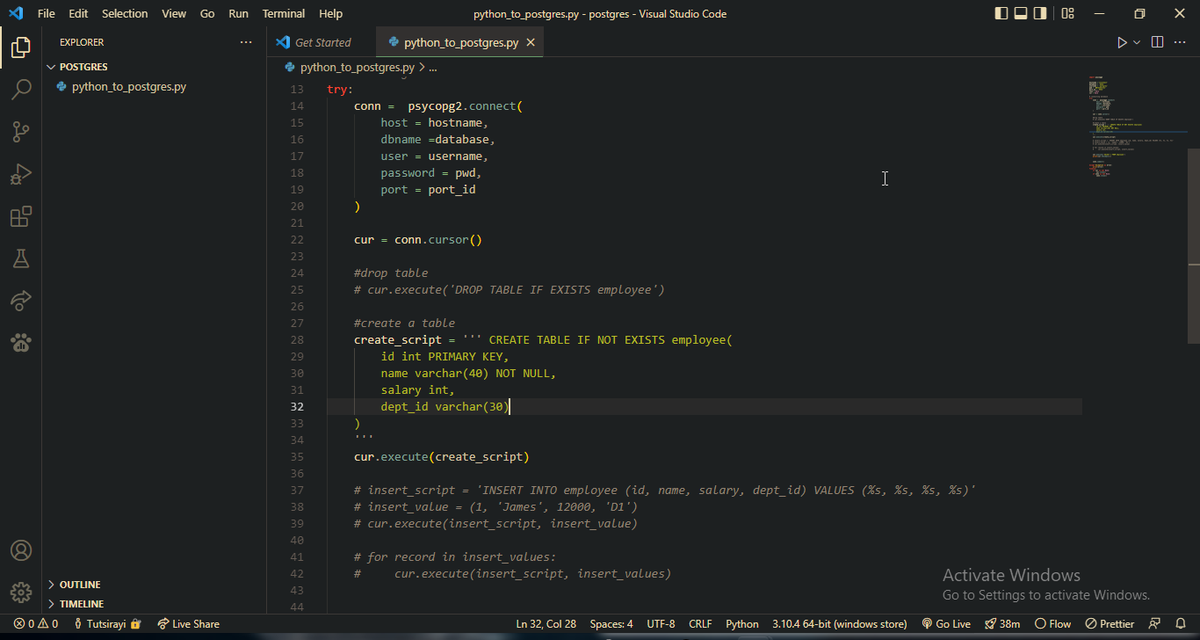1200x640 pixels.
Task: Open python_to_postgres.py in Explorer tree
Action: [x=128, y=87]
